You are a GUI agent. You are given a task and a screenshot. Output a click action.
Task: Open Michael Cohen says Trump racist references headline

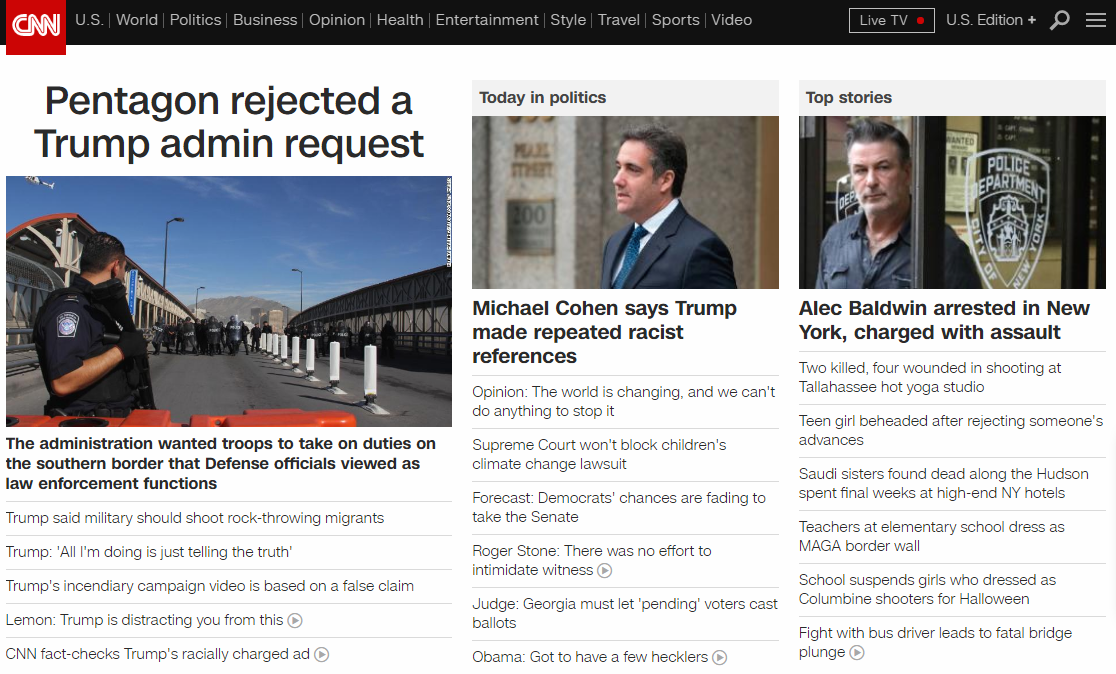(604, 332)
